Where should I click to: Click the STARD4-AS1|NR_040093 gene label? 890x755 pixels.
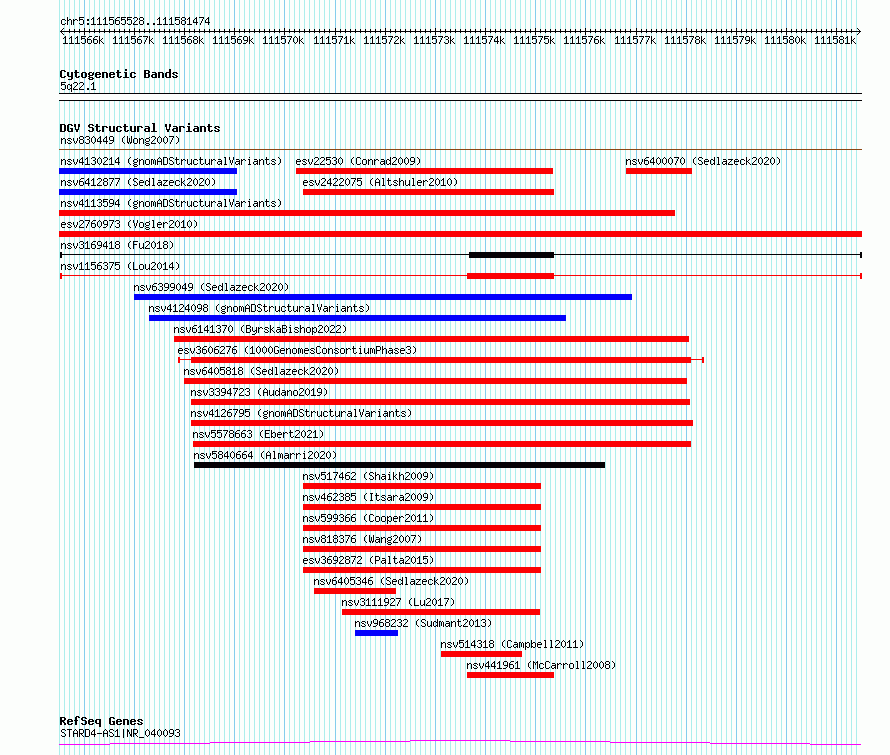120,733
